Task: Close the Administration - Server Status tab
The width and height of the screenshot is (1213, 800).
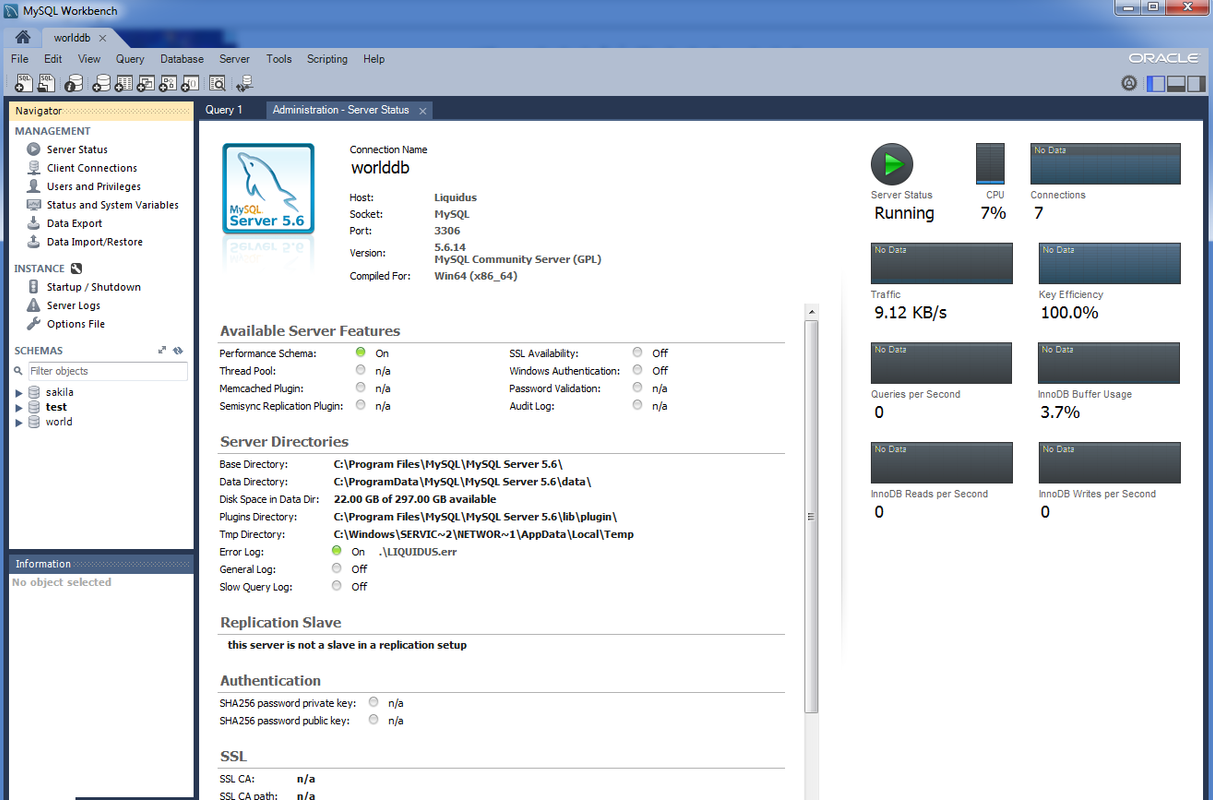Action: [422, 111]
